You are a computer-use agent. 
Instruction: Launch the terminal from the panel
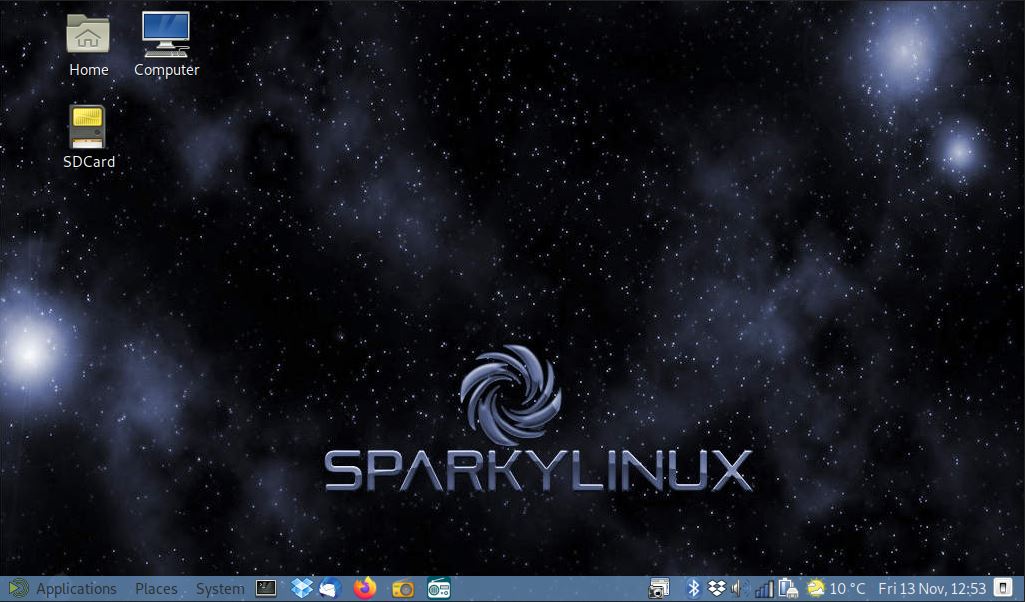(265, 588)
